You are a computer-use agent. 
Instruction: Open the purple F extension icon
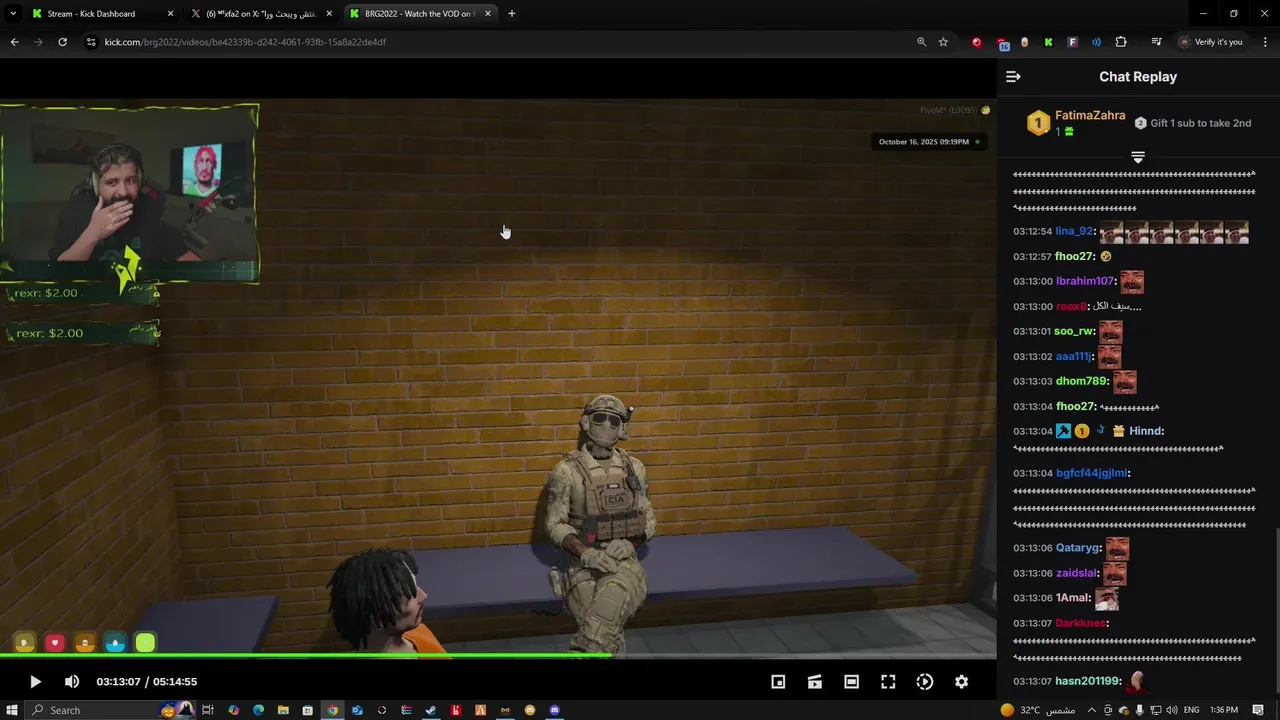pyautogui.click(x=1072, y=42)
